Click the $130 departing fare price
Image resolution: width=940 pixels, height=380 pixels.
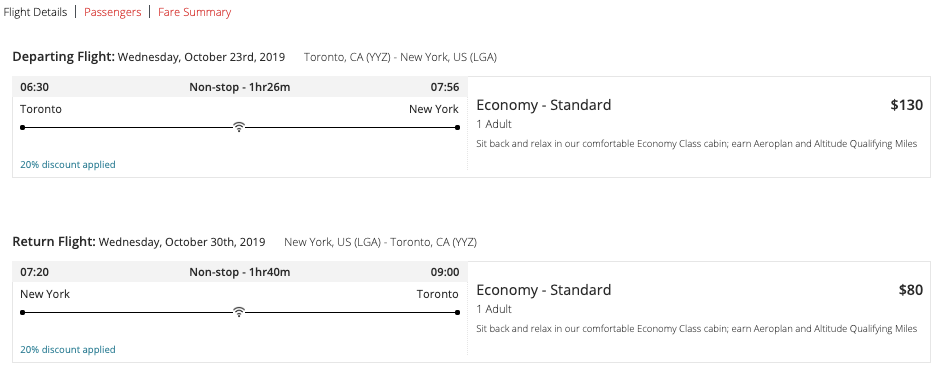click(906, 105)
